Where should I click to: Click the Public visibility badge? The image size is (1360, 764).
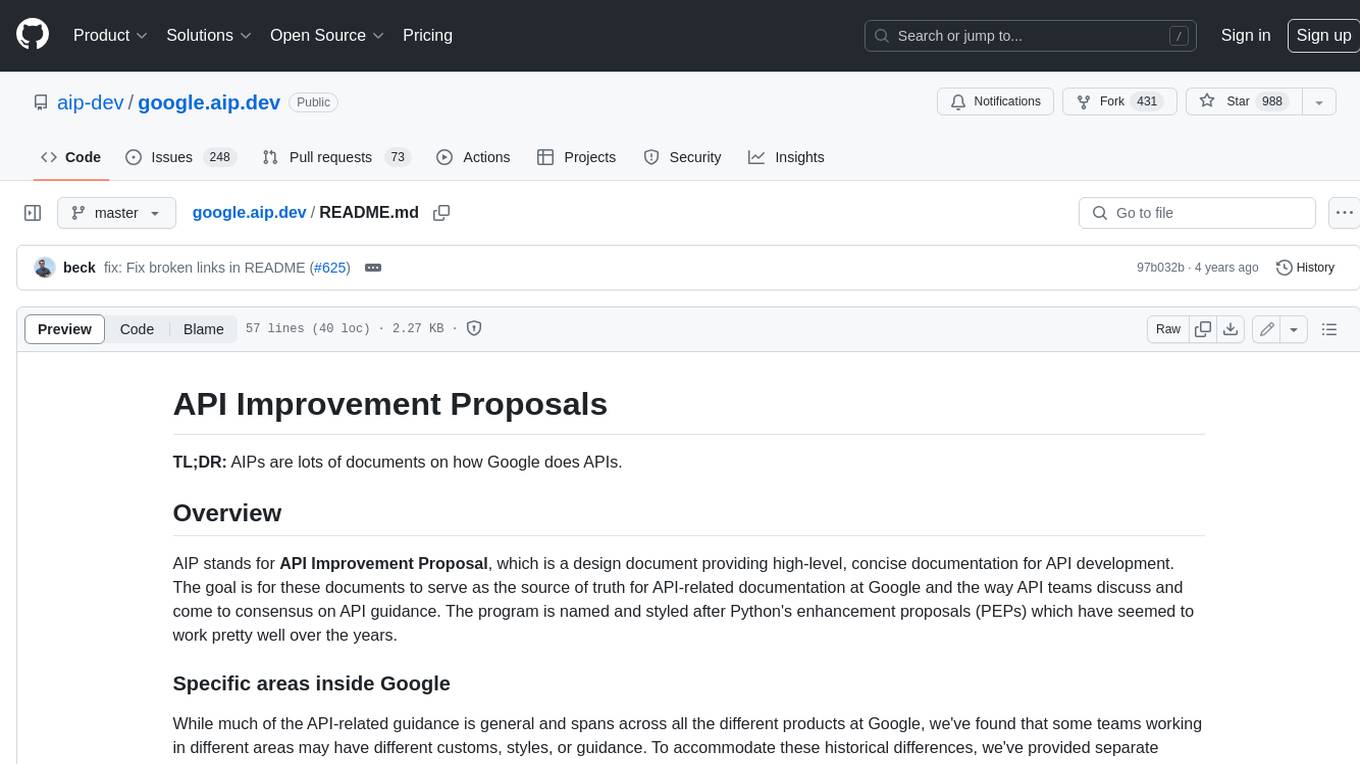pos(313,102)
